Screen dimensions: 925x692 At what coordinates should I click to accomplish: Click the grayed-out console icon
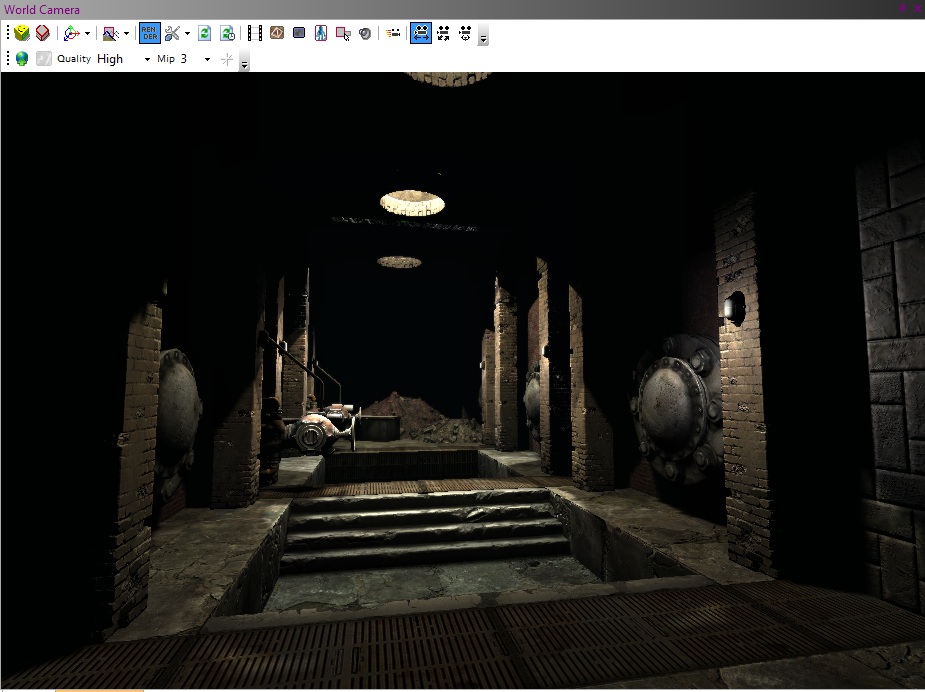[44, 58]
